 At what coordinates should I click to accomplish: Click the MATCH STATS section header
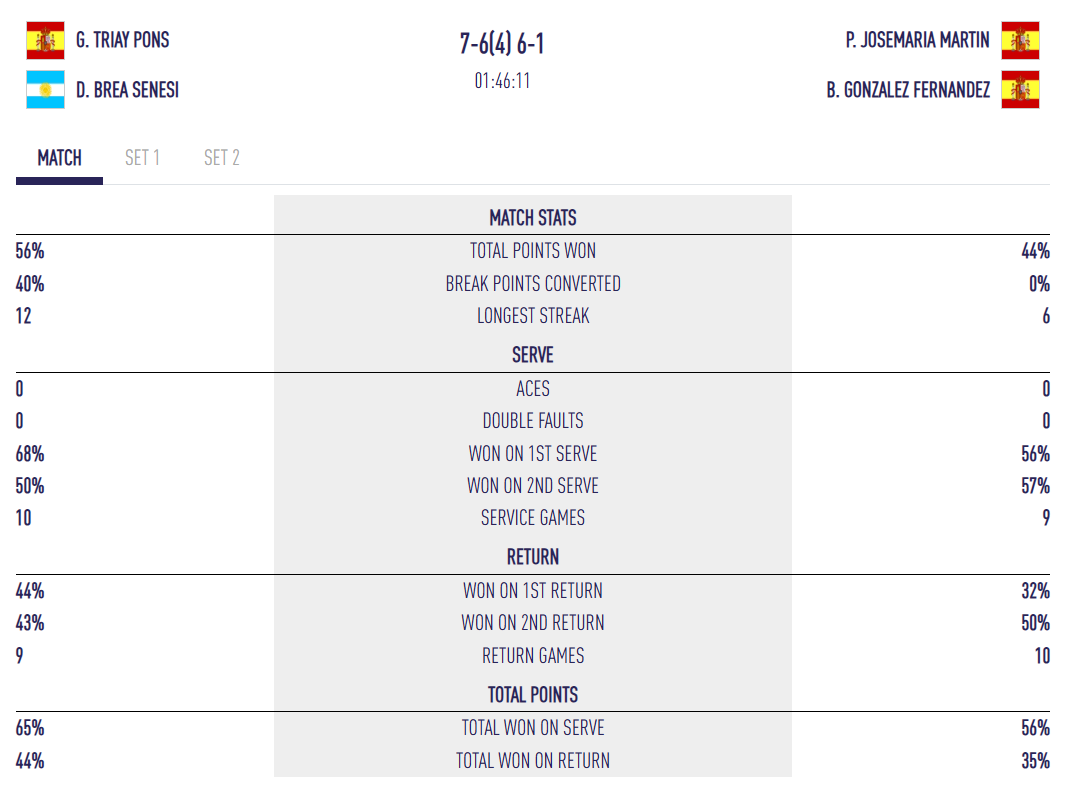[532, 218]
